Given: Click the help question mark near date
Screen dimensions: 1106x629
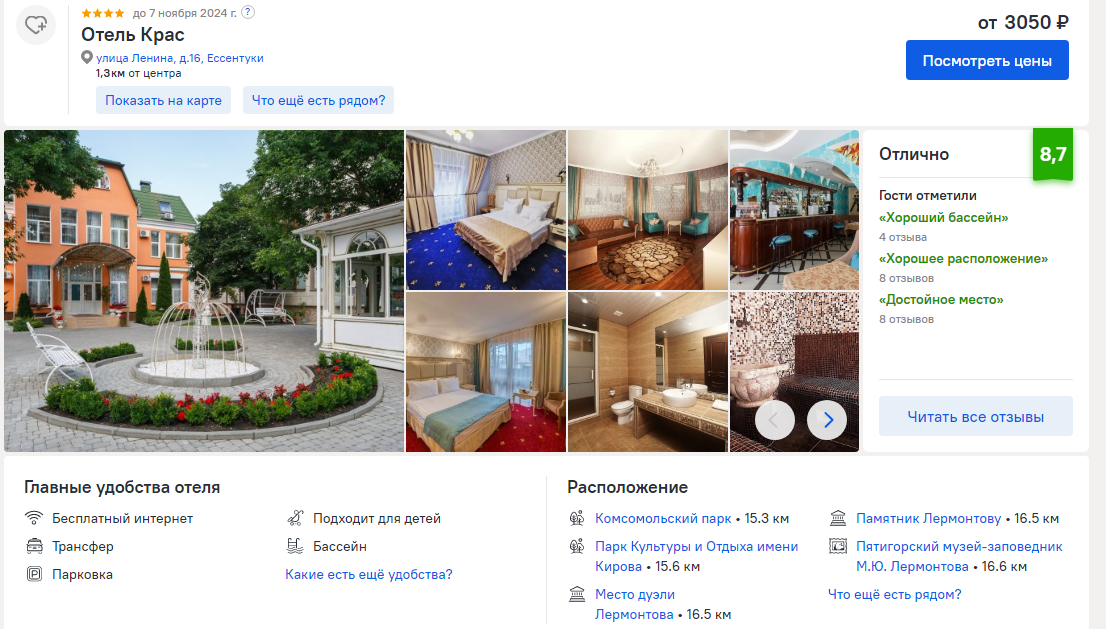Looking at the screenshot, I should (x=248, y=12).
